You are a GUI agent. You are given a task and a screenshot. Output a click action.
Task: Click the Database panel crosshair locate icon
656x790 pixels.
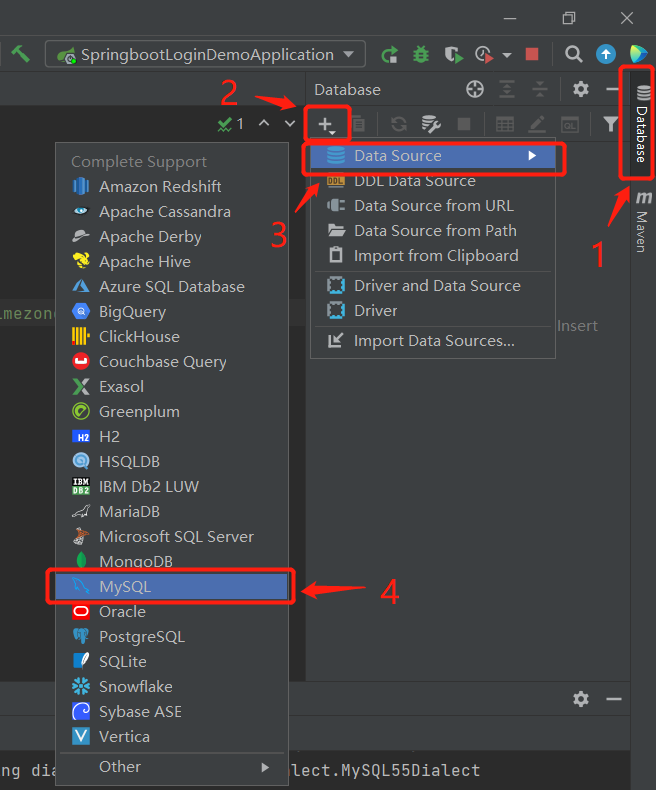click(x=475, y=90)
